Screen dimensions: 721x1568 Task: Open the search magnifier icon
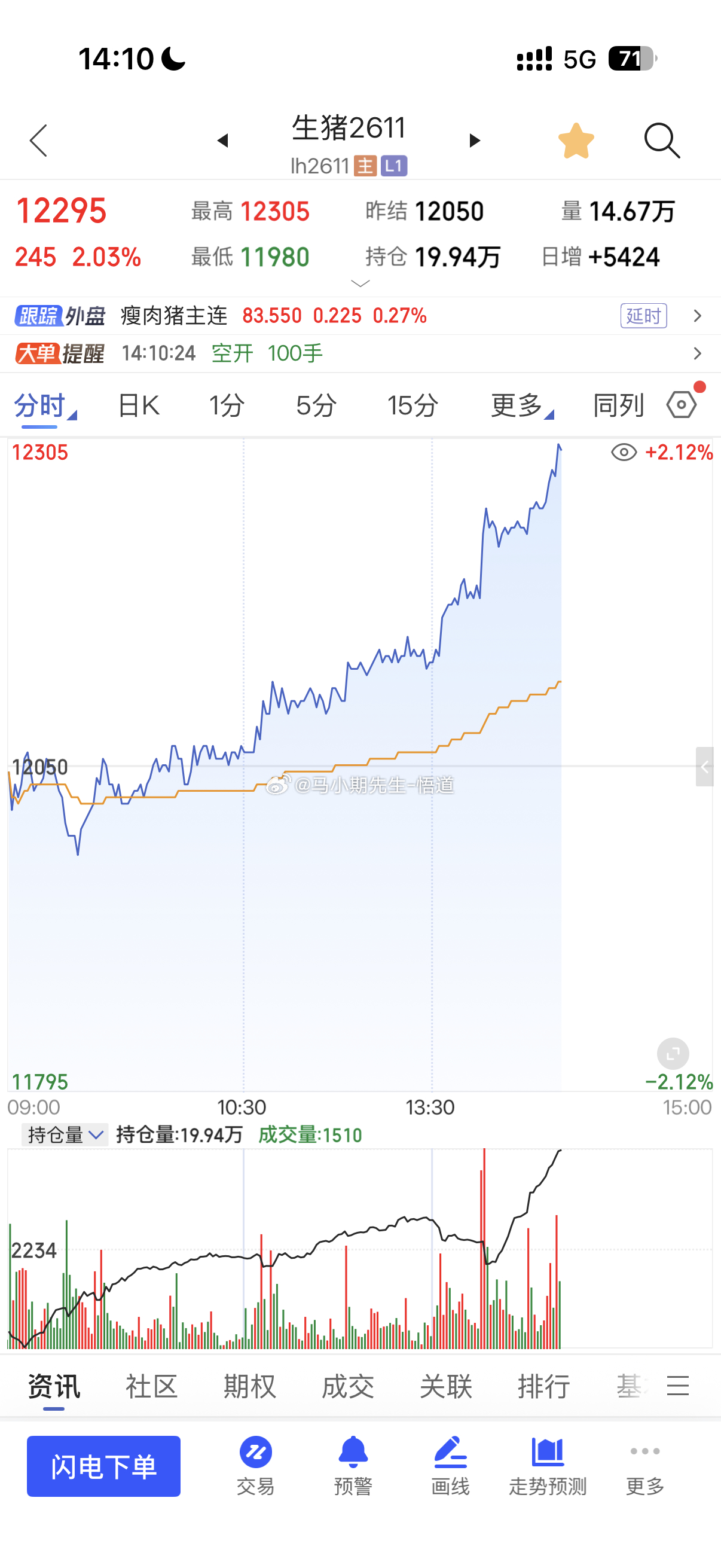[x=662, y=141]
